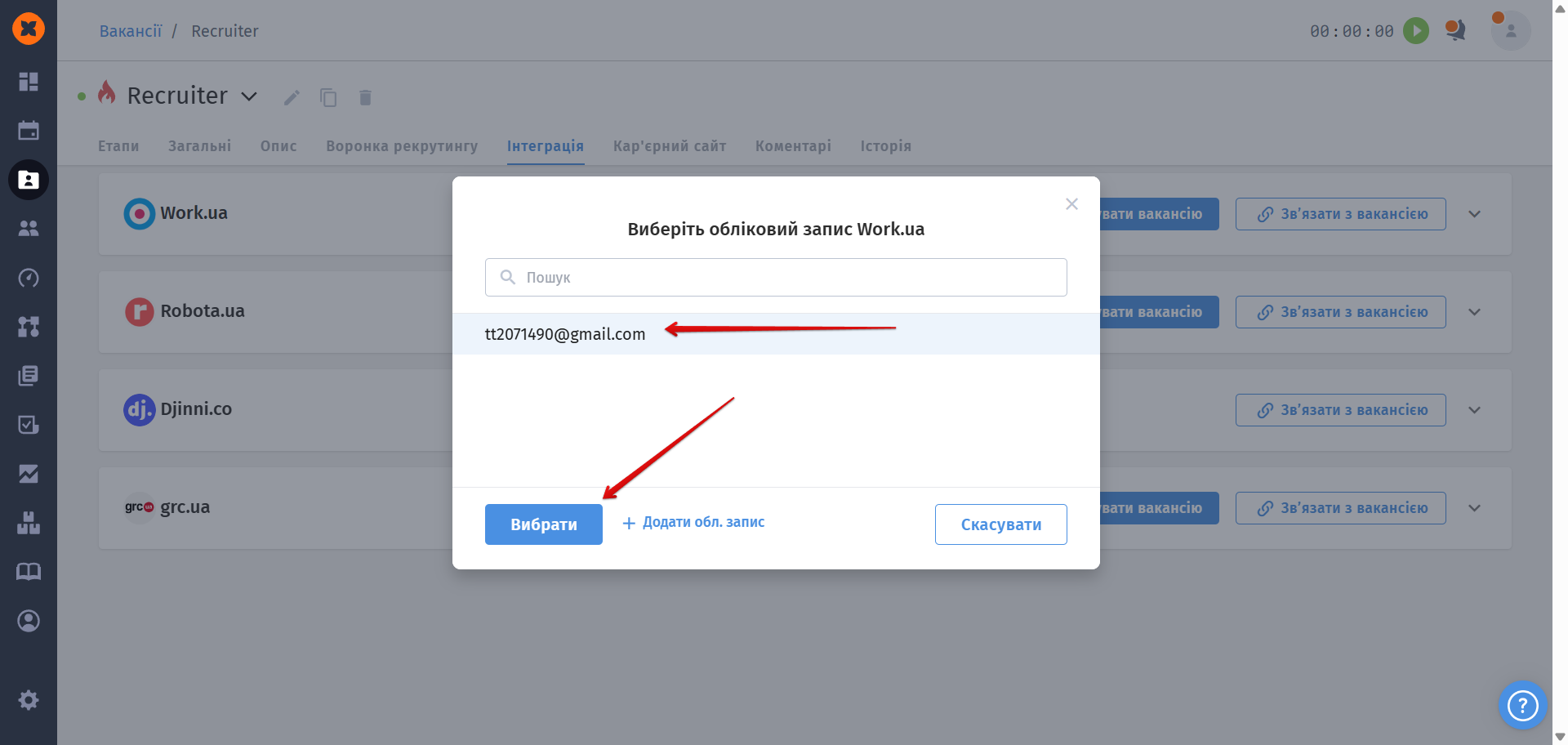The image size is (1568, 745).
Task: Switch to the Історія tab
Action: [885, 146]
